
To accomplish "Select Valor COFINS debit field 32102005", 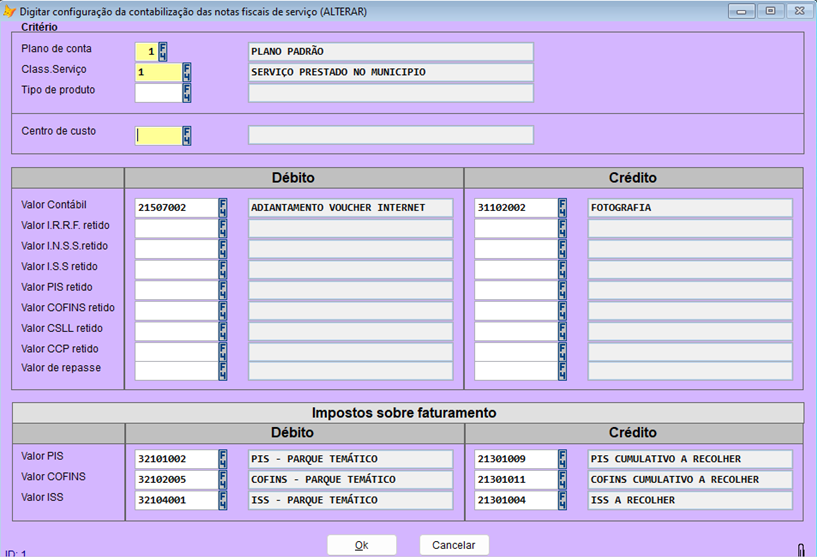I will coord(176,480).
